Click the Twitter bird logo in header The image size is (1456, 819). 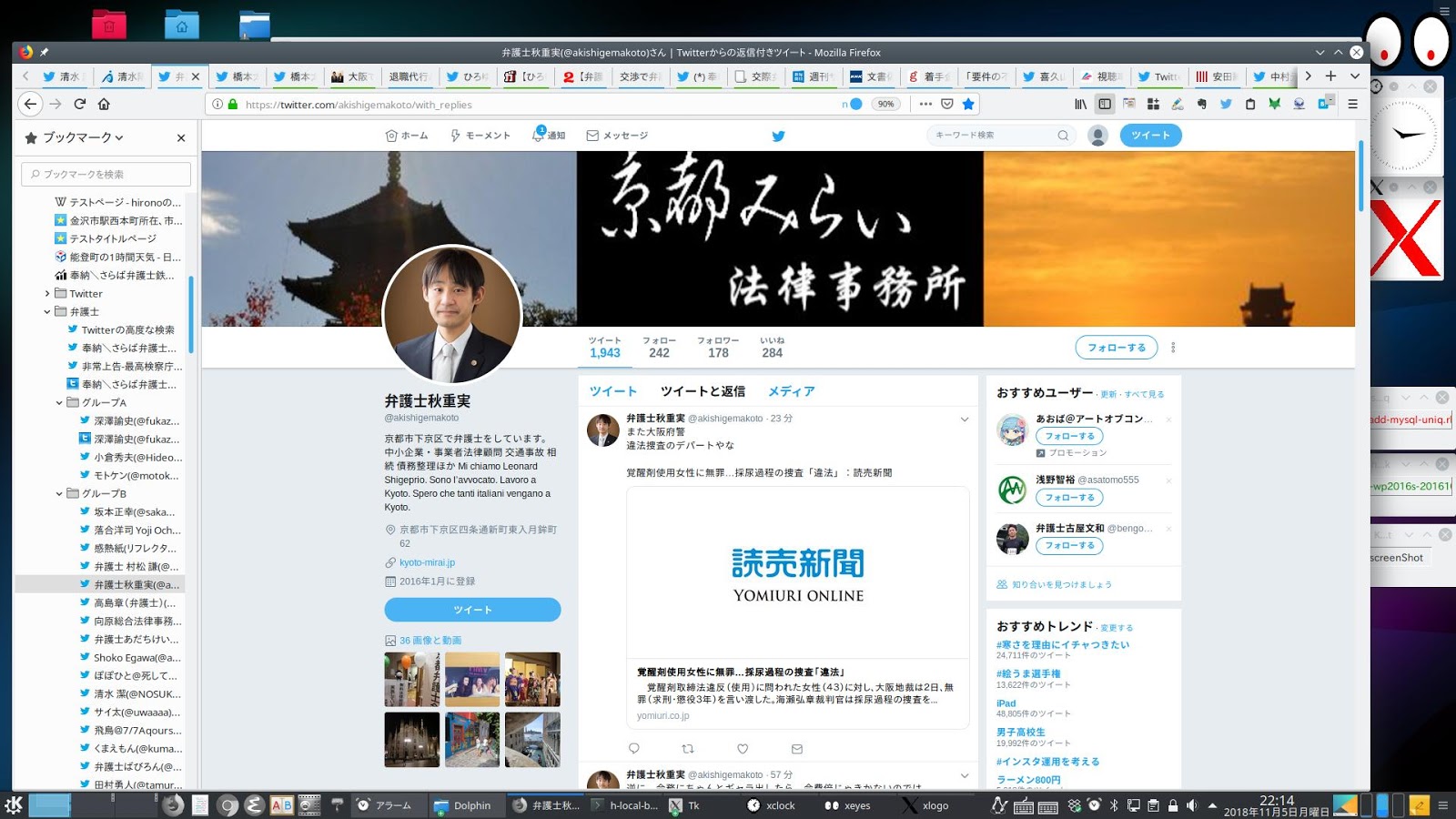pos(778,136)
